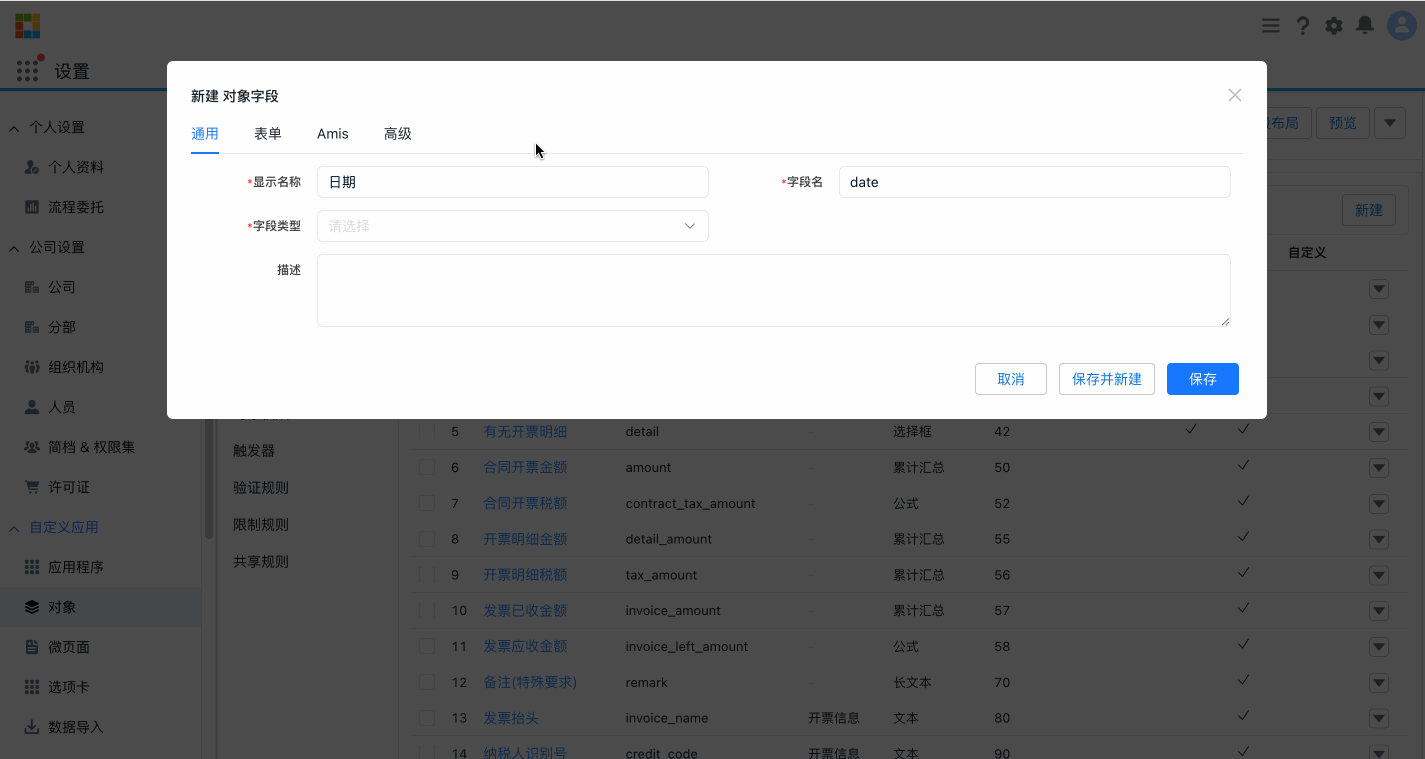
Task: Toggle the checkbox for row 8 开票明细金额
Action: [x=427, y=538]
